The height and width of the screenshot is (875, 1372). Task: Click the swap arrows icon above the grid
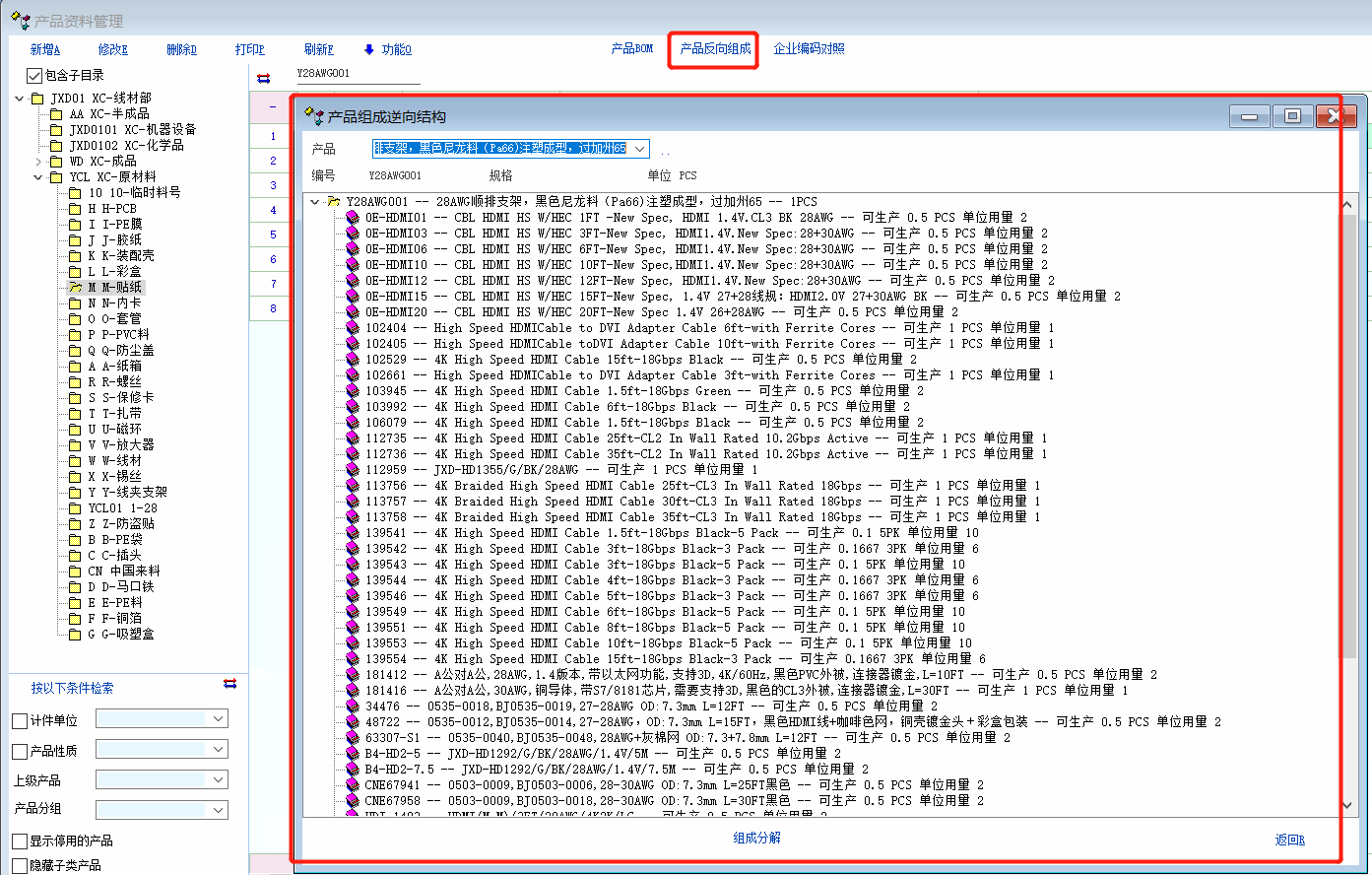pyautogui.click(x=263, y=78)
